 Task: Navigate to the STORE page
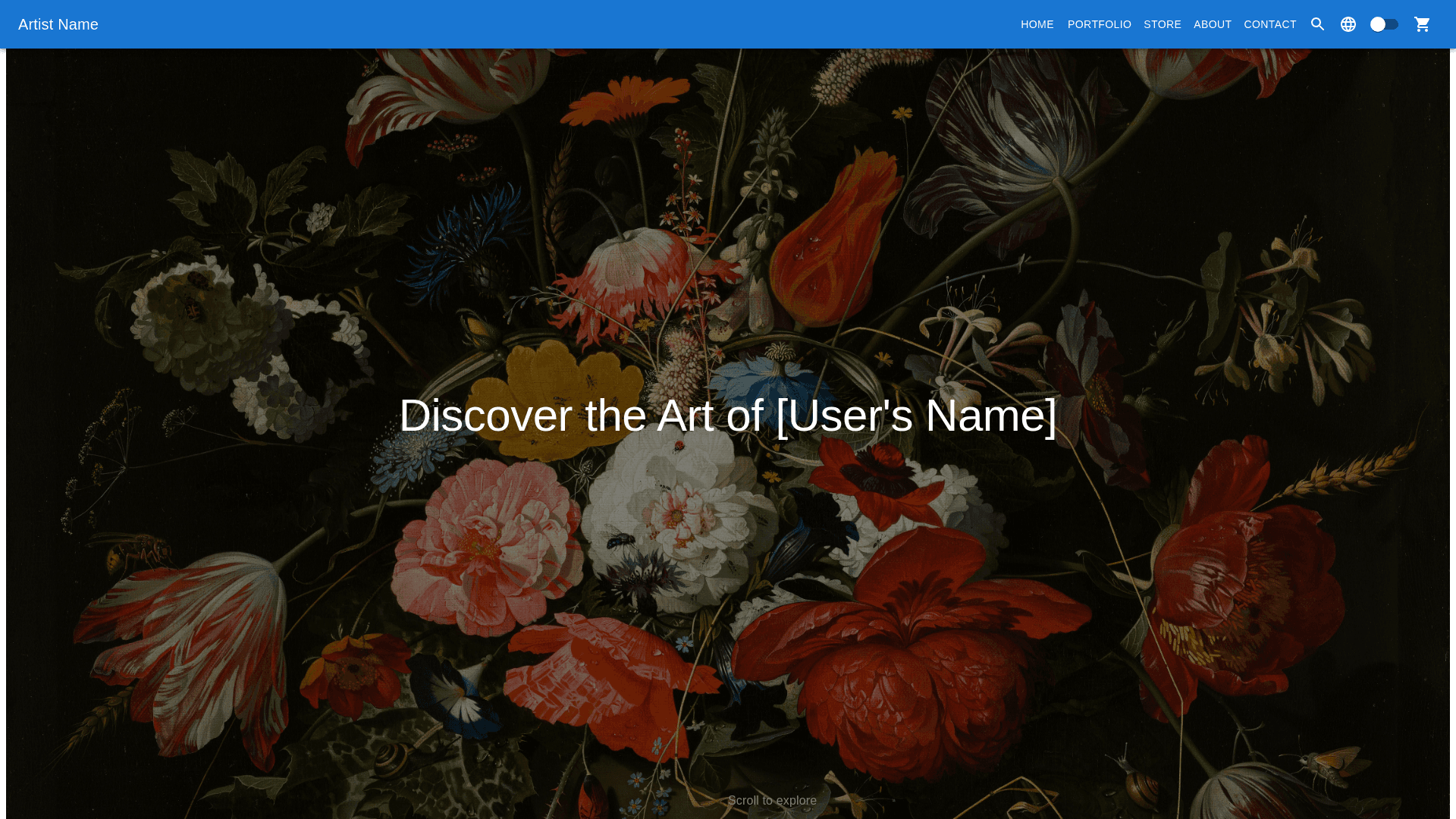pos(1162,24)
